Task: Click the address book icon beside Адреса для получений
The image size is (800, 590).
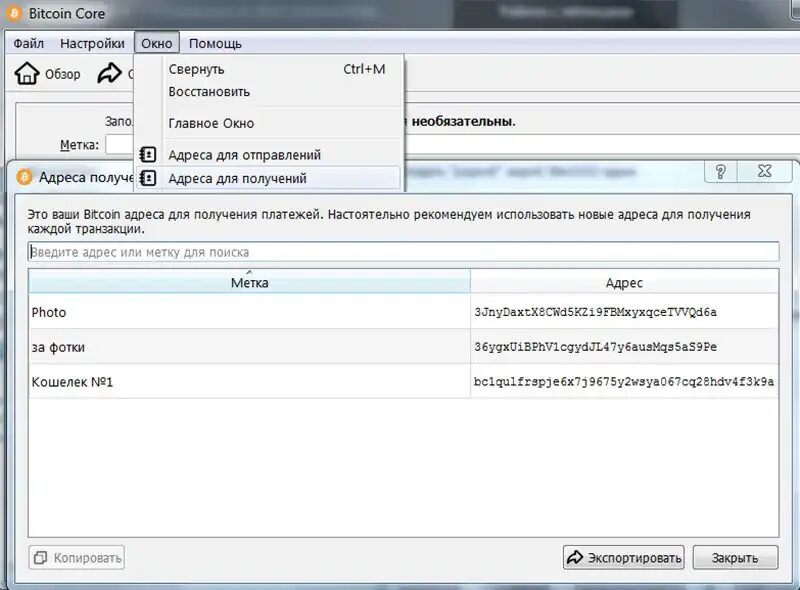Action: click(148, 179)
